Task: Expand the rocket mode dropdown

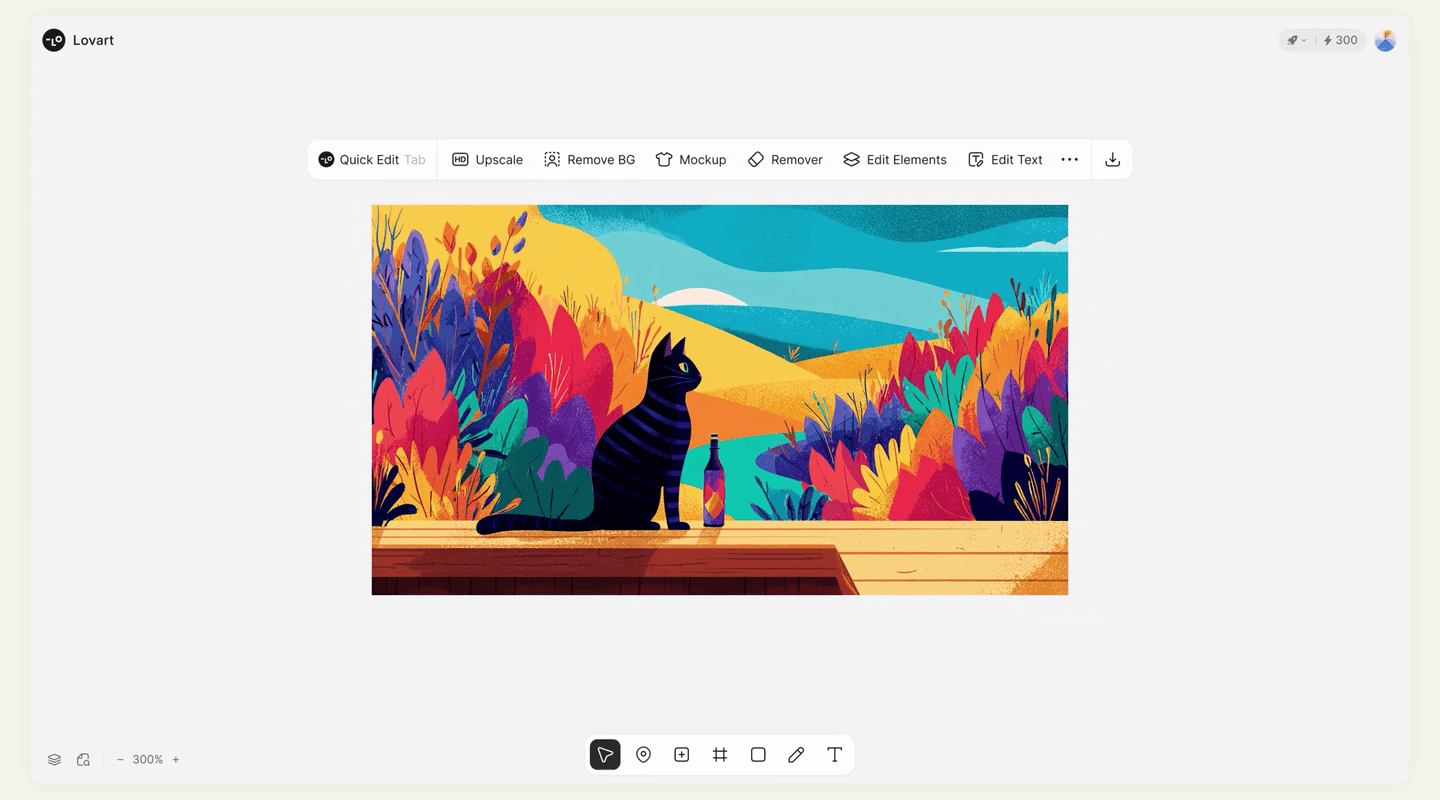Action: 1296,41
